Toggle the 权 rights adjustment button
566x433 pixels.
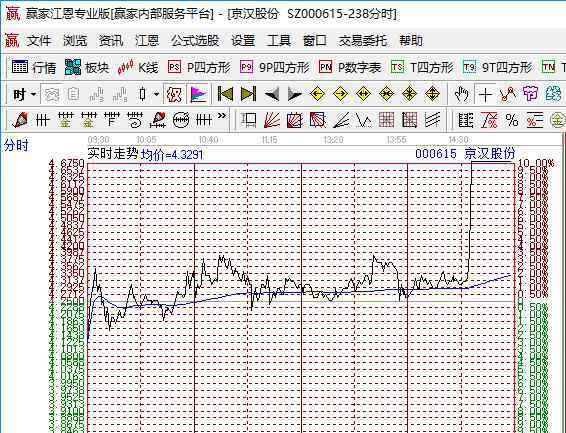174,95
